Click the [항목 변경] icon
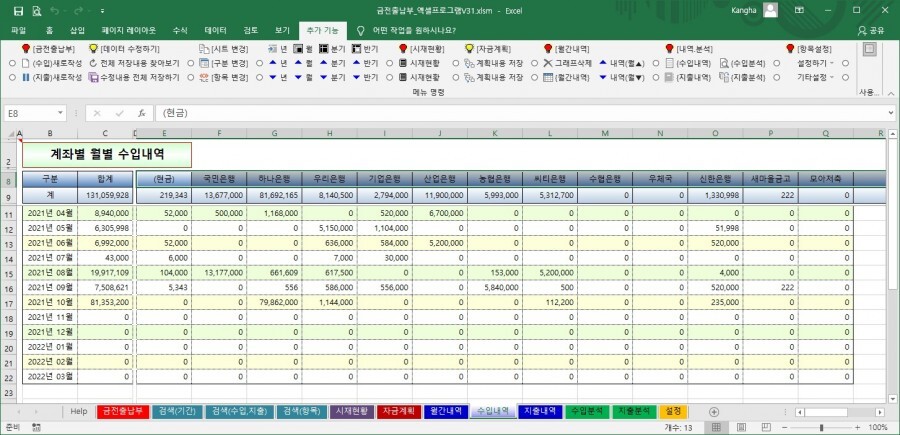This screenshot has width=900, height=435. click(x=204, y=77)
